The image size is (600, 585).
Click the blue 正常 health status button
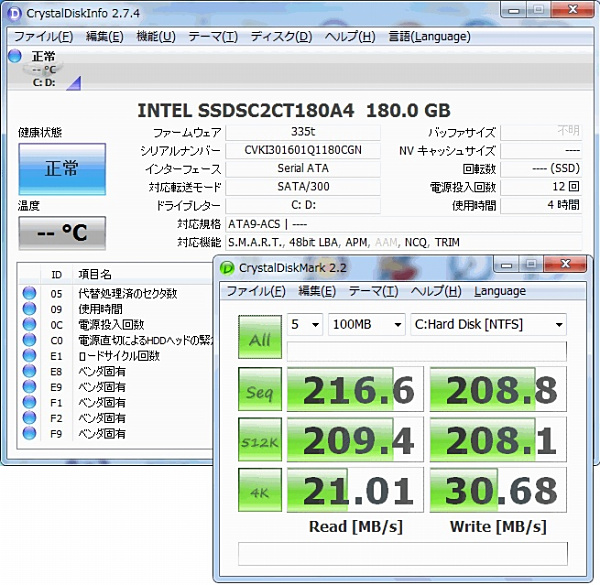coord(62,169)
